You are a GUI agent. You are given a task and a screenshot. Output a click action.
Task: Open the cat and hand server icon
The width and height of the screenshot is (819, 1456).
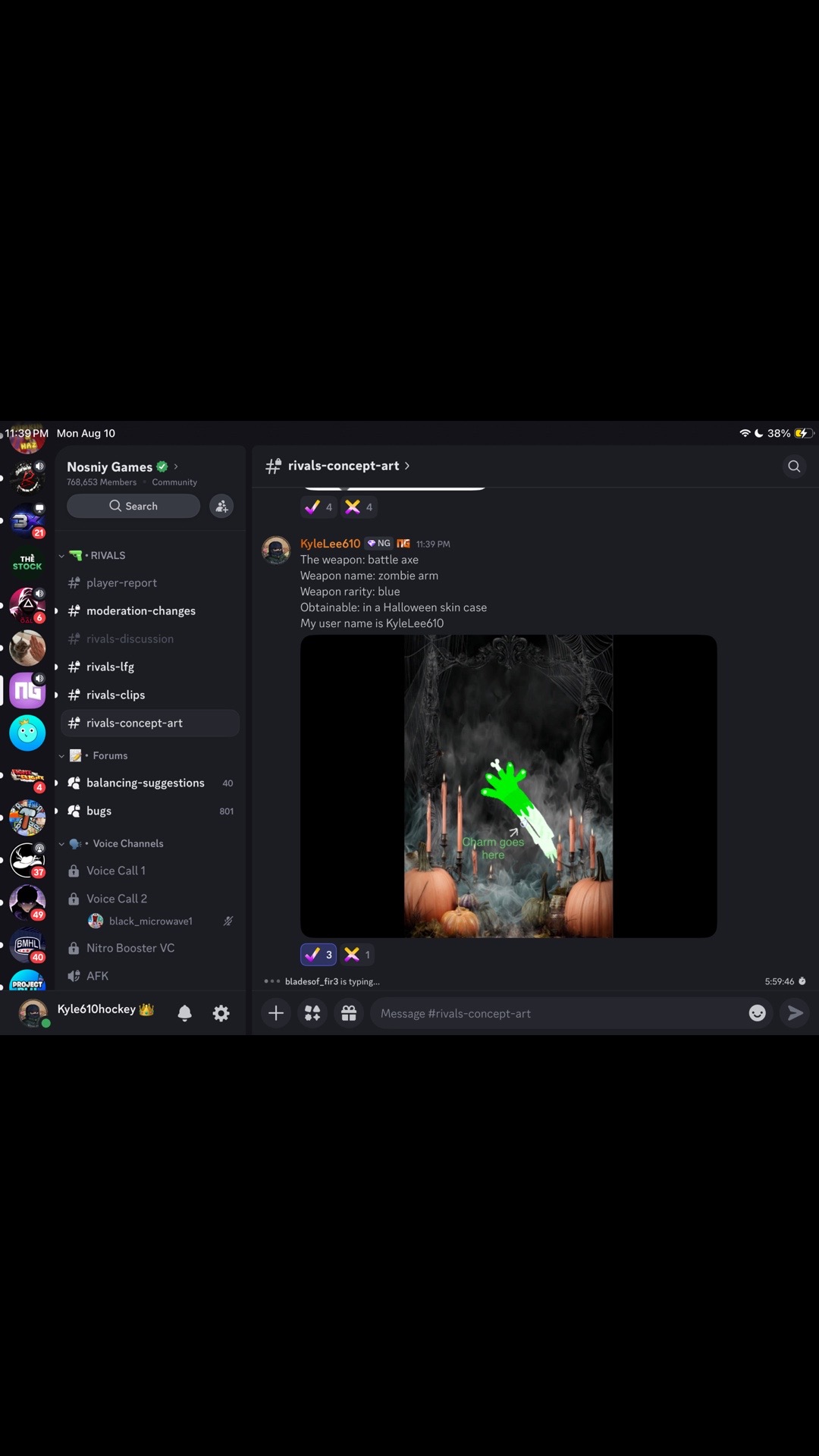coord(27,648)
